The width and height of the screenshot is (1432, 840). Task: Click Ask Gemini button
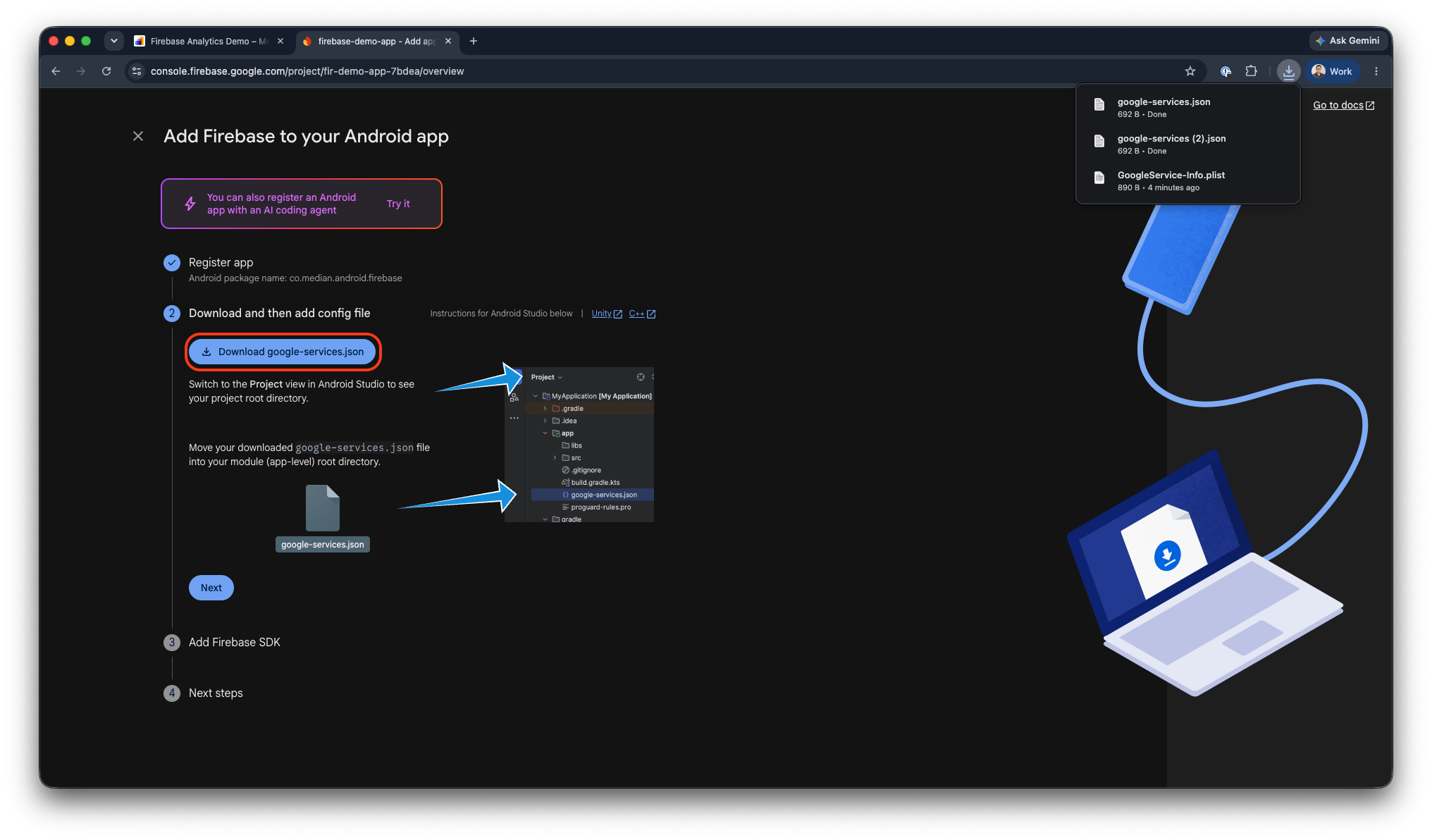[1347, 41]
